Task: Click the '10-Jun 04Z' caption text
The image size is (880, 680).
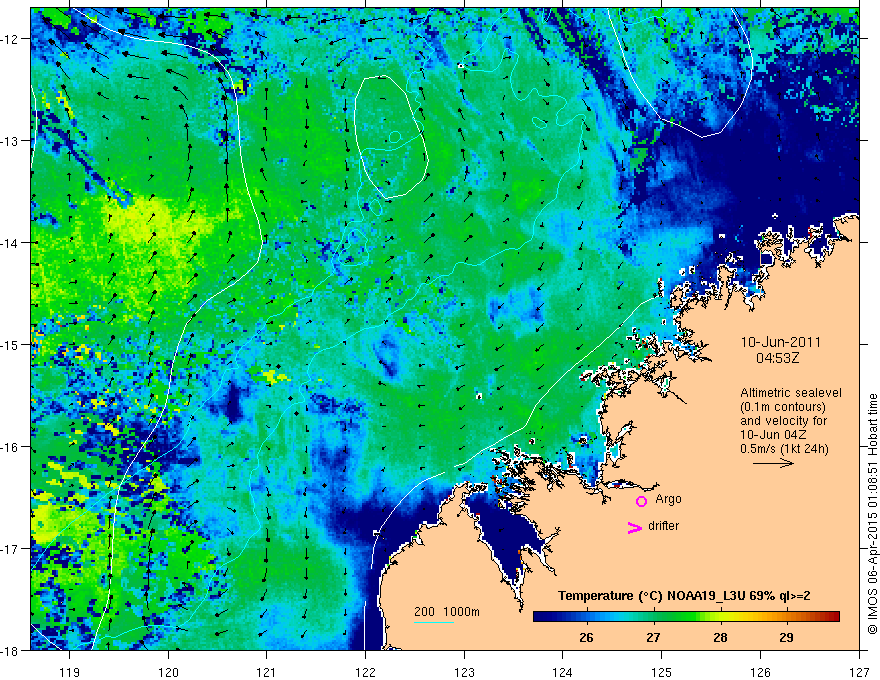Action: (773, 435)
